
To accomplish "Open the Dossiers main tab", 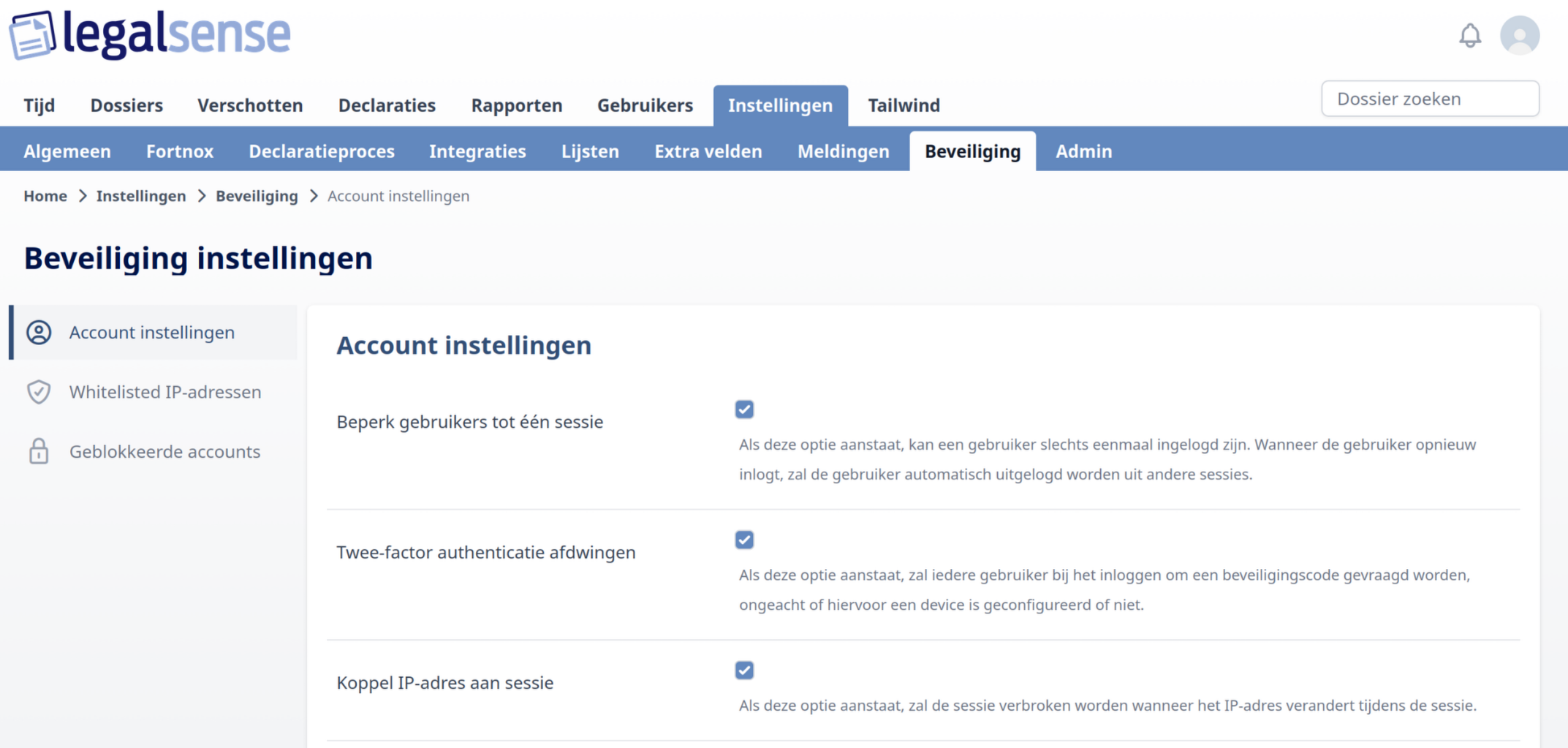I will 126,105.
